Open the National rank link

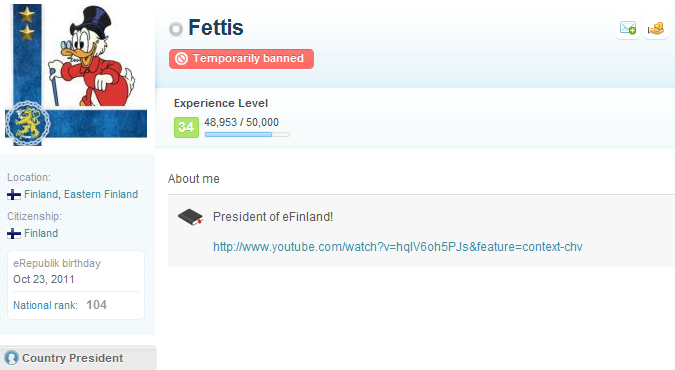(45, 305)
